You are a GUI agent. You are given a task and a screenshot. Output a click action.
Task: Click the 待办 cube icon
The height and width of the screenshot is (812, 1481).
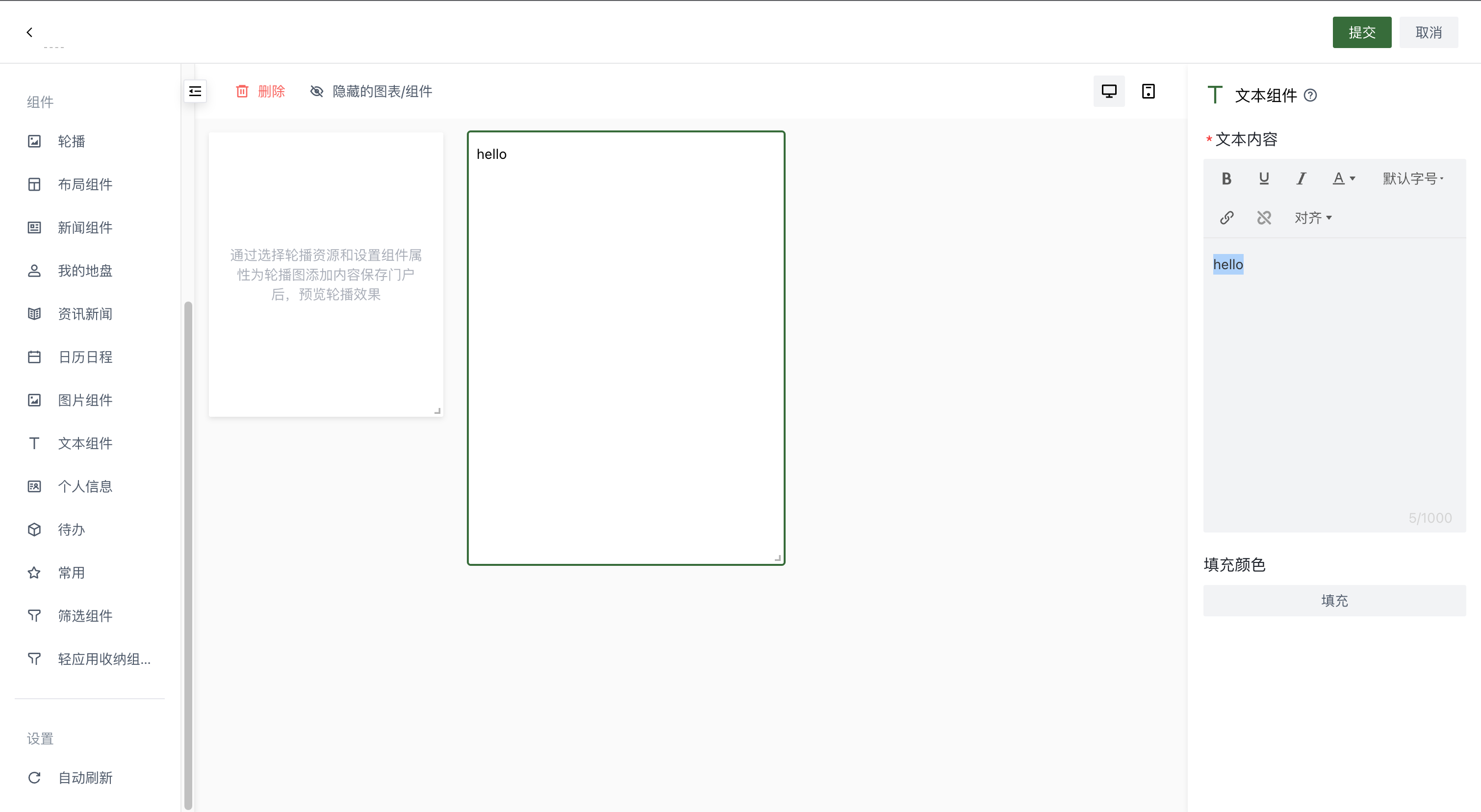34,529
